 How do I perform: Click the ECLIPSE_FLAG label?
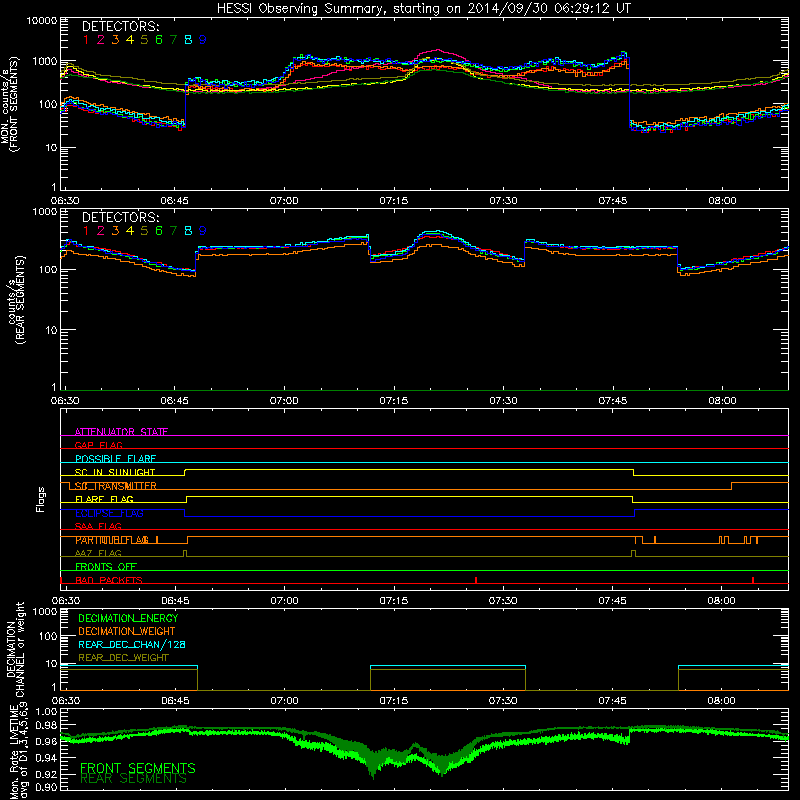click(x=109, y=513)
